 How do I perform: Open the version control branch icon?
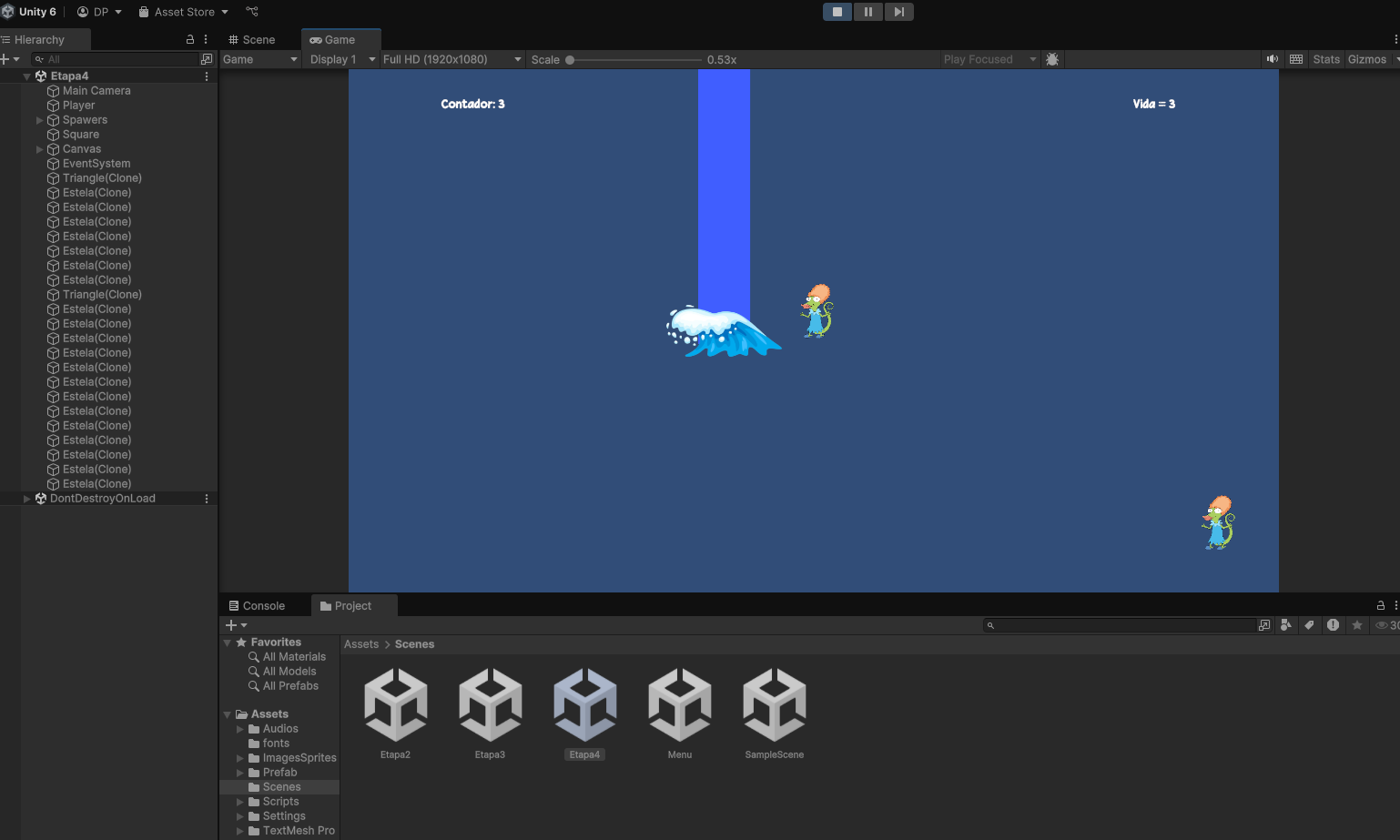(252, 12)
